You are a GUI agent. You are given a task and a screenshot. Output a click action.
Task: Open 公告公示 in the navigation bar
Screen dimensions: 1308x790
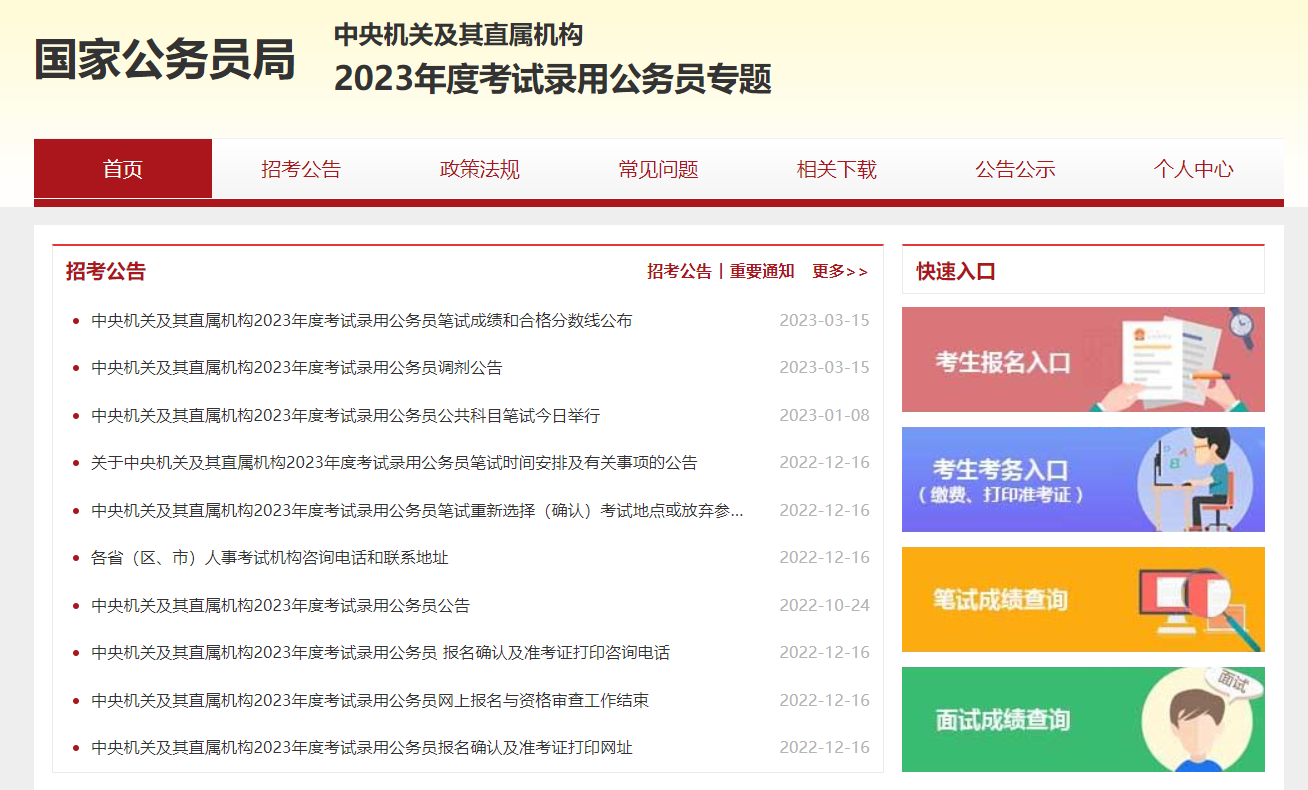[1015, 169]
